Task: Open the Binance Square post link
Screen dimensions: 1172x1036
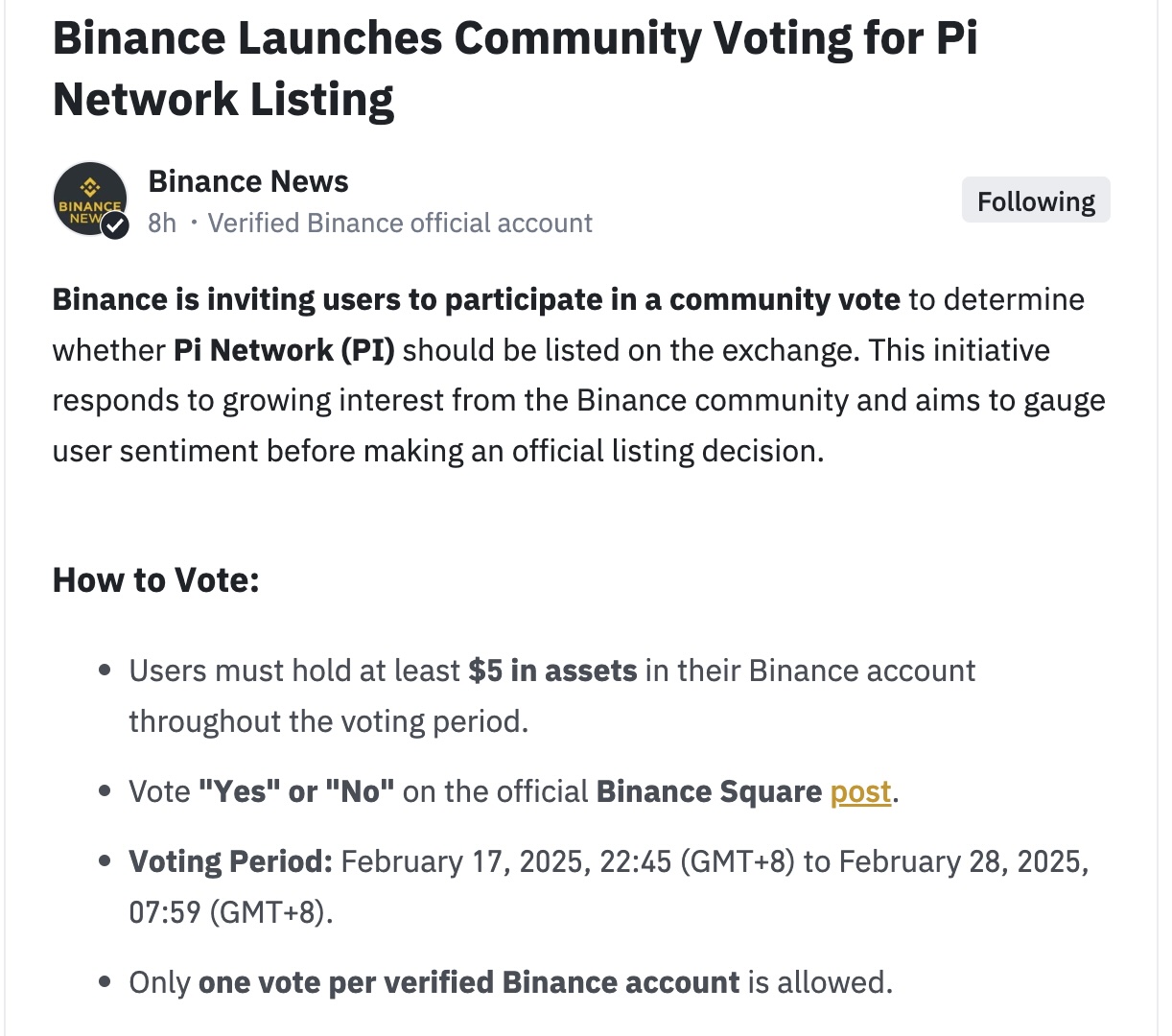Action: (x=860, y=791)
